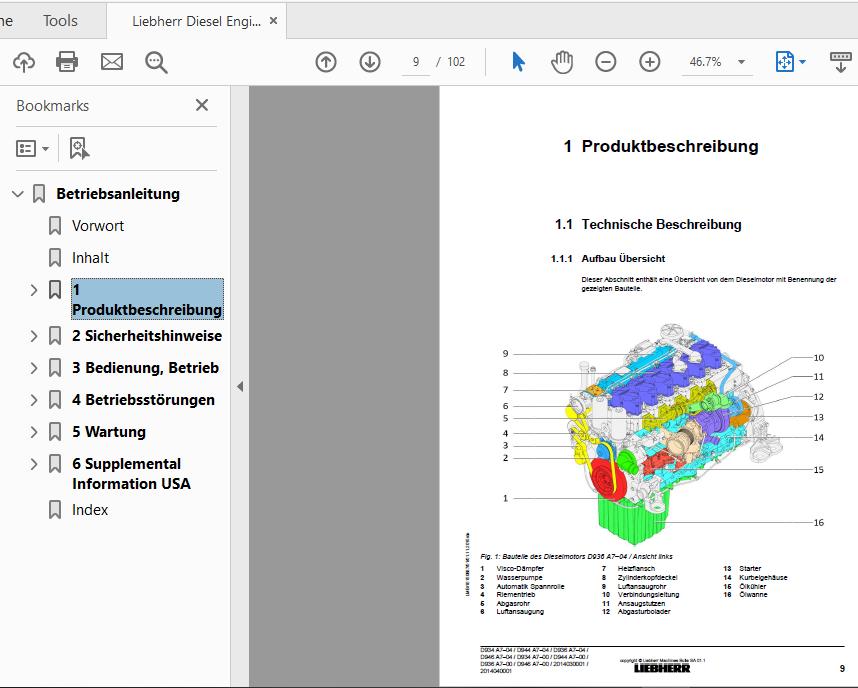The width and height of the screenshot is (858, 688).
Task: Switch to the Tools tab
Action: (x=60, y=21)
